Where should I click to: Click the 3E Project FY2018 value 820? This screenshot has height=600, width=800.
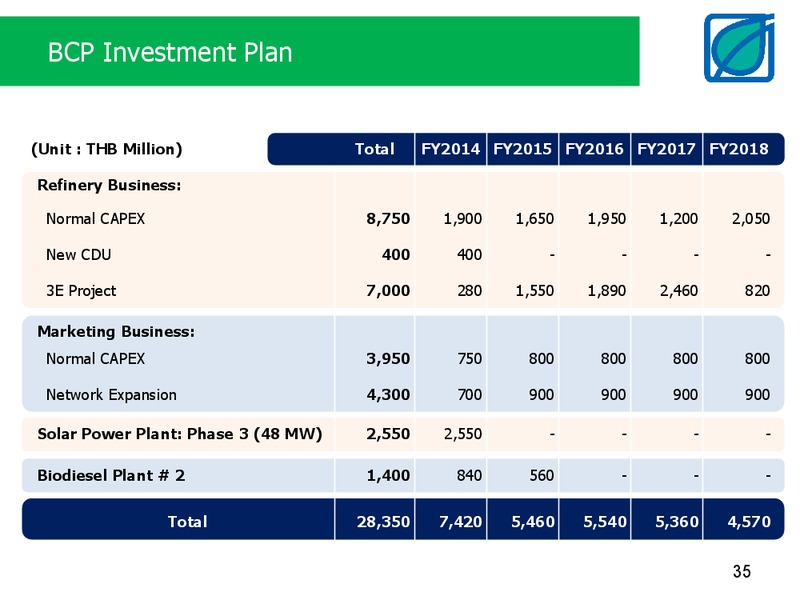pyautogui.click(x=757, y=291)
